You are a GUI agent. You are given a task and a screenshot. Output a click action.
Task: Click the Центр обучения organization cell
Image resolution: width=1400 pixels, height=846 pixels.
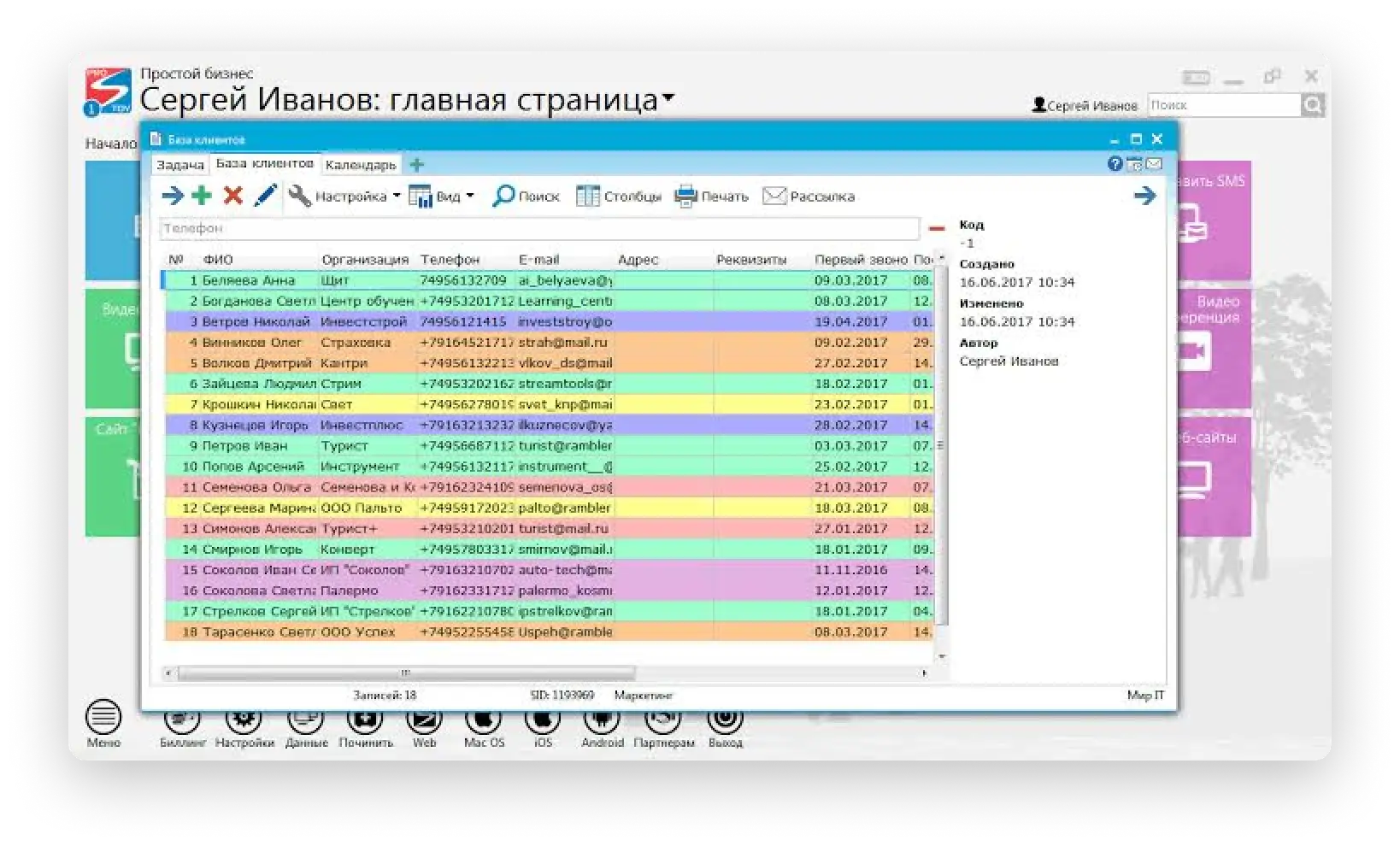click(x=367, y=302)
